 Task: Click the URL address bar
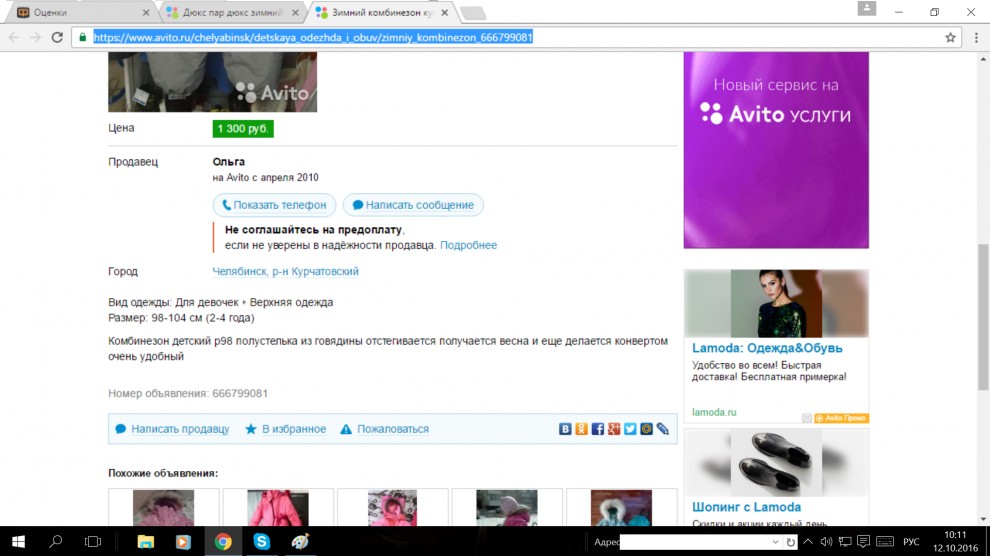point(515,37)
